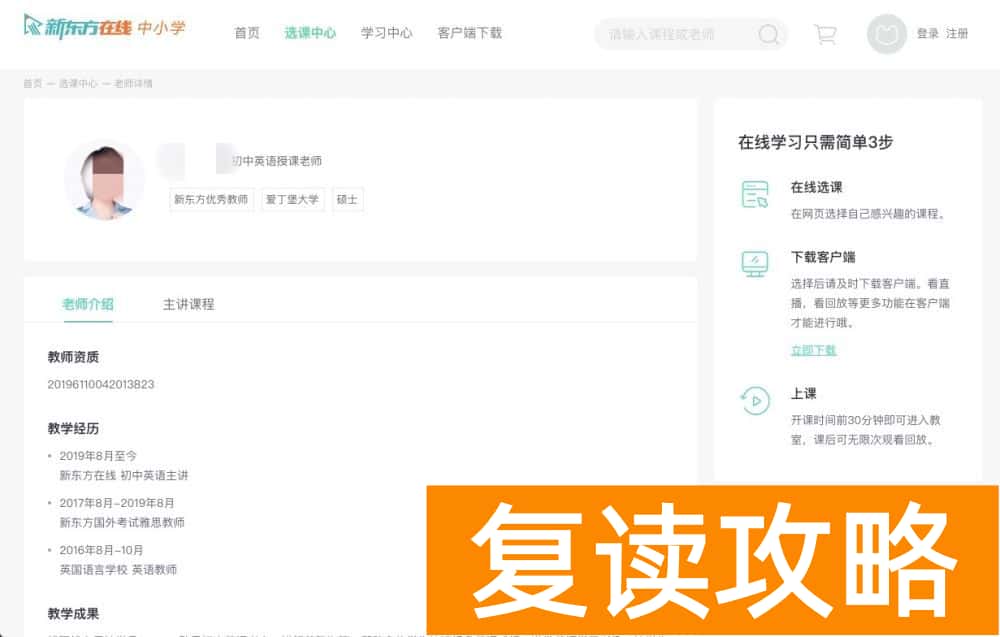Click the 新东方优秀教师 tag

tap(210, 199)
